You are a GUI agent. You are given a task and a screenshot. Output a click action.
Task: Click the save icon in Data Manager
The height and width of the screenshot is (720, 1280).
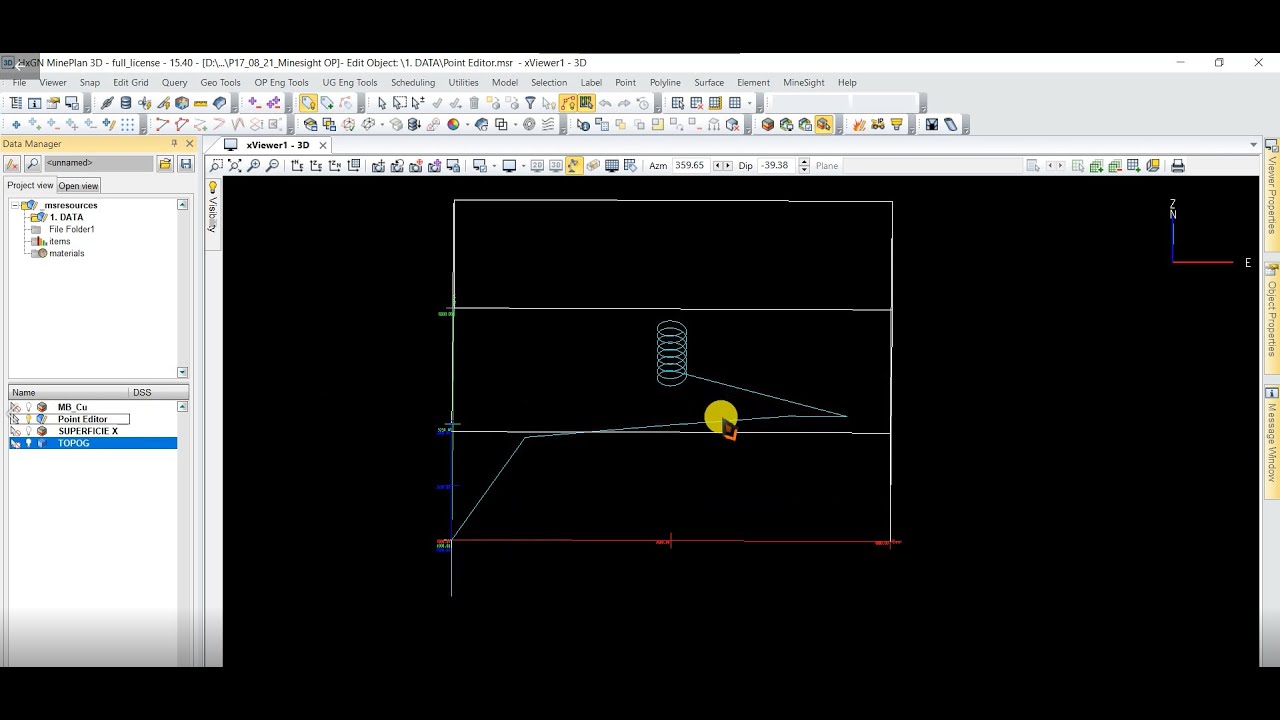186,164
